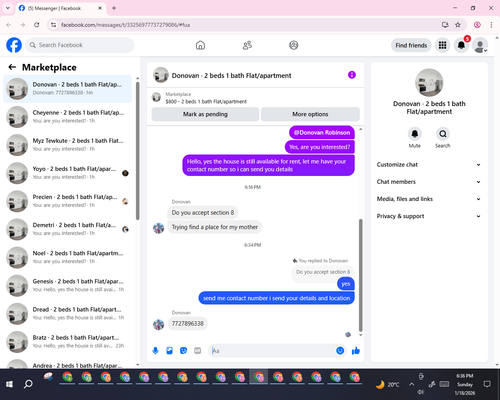
Task: Open the Bratz conversation
Action: tap(67, 342)
